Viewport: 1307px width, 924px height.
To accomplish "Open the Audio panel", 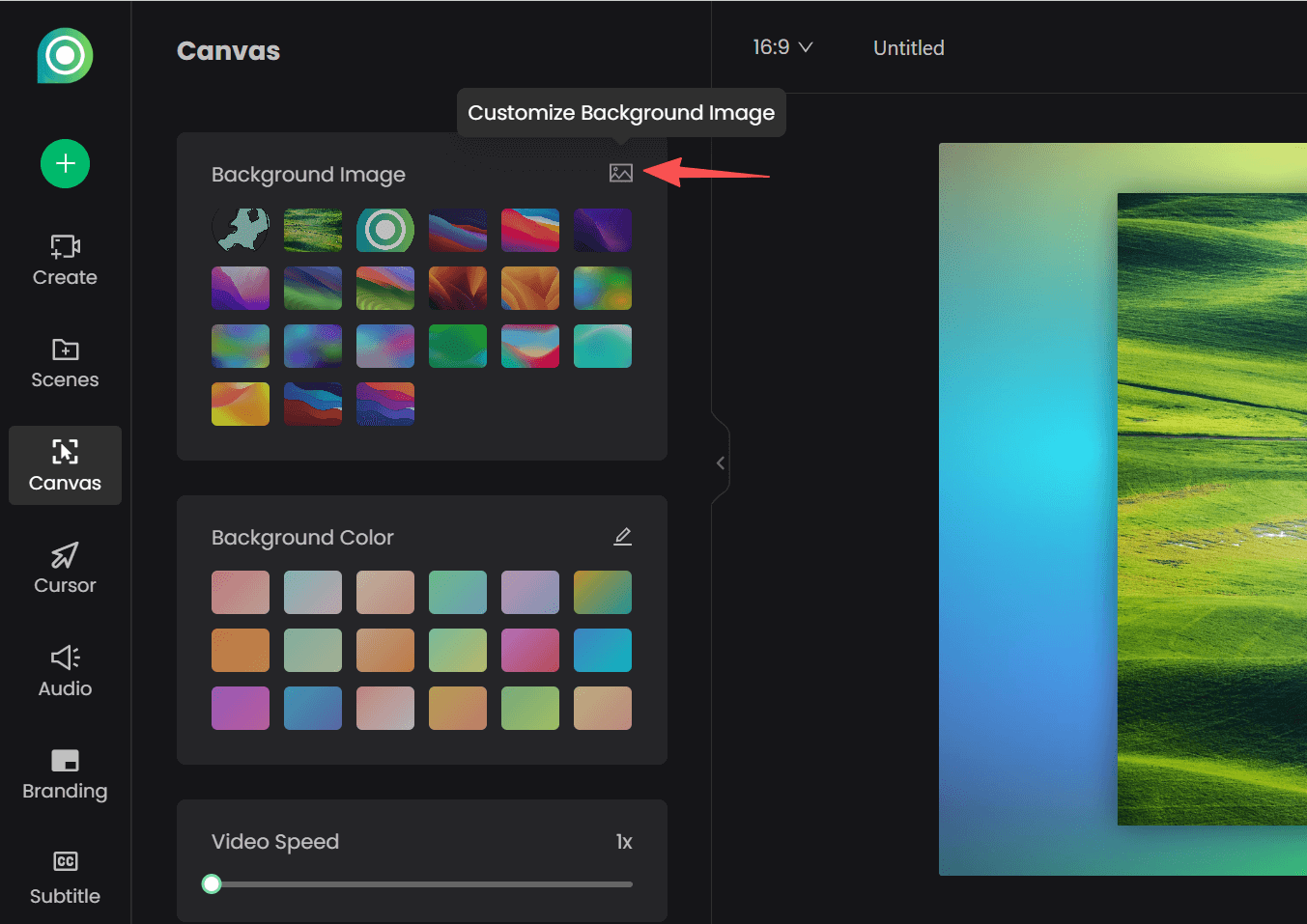I will [65, 670].
